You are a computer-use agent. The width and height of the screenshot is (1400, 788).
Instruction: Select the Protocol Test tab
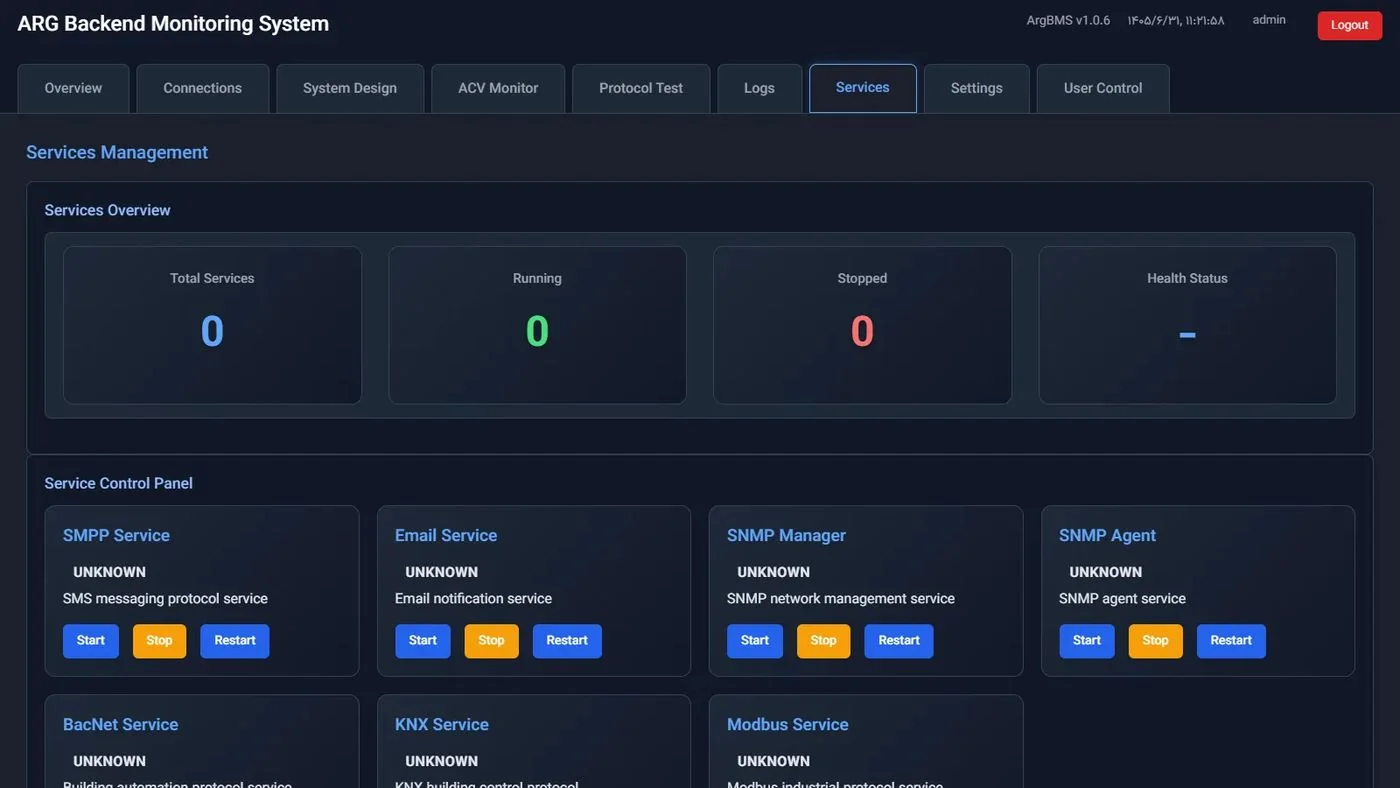coord(641,88)
